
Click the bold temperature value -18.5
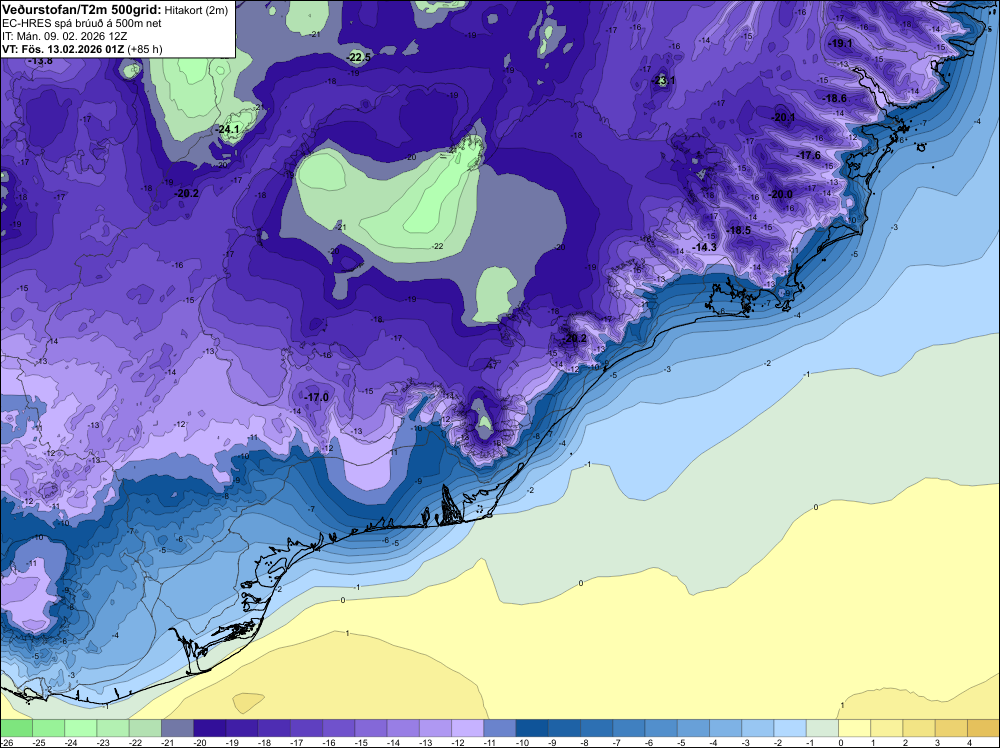[739, 230]
